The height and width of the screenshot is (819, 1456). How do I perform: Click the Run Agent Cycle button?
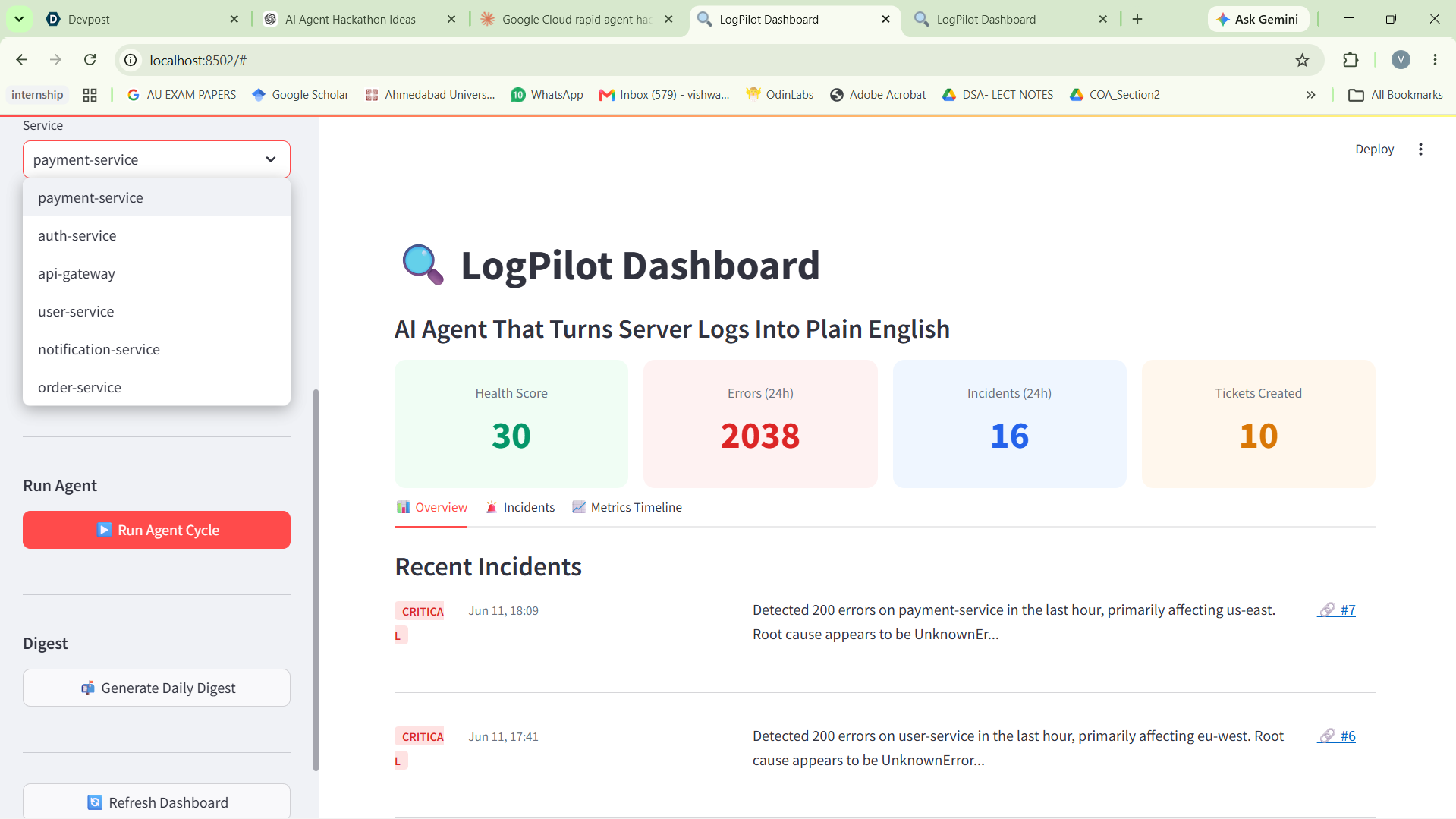(x=156, y=530)
